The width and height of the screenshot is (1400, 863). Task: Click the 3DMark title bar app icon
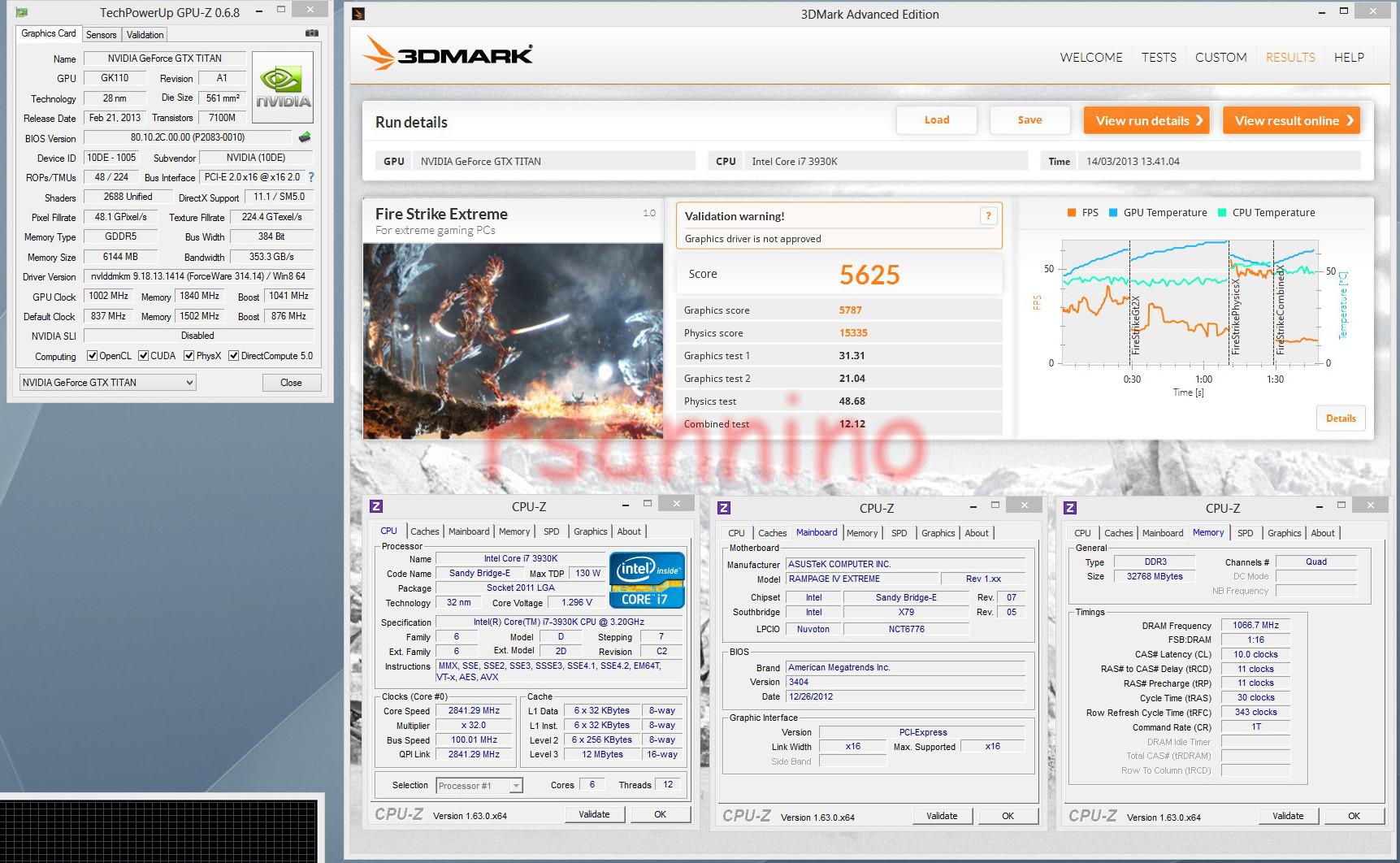point(358,14)
